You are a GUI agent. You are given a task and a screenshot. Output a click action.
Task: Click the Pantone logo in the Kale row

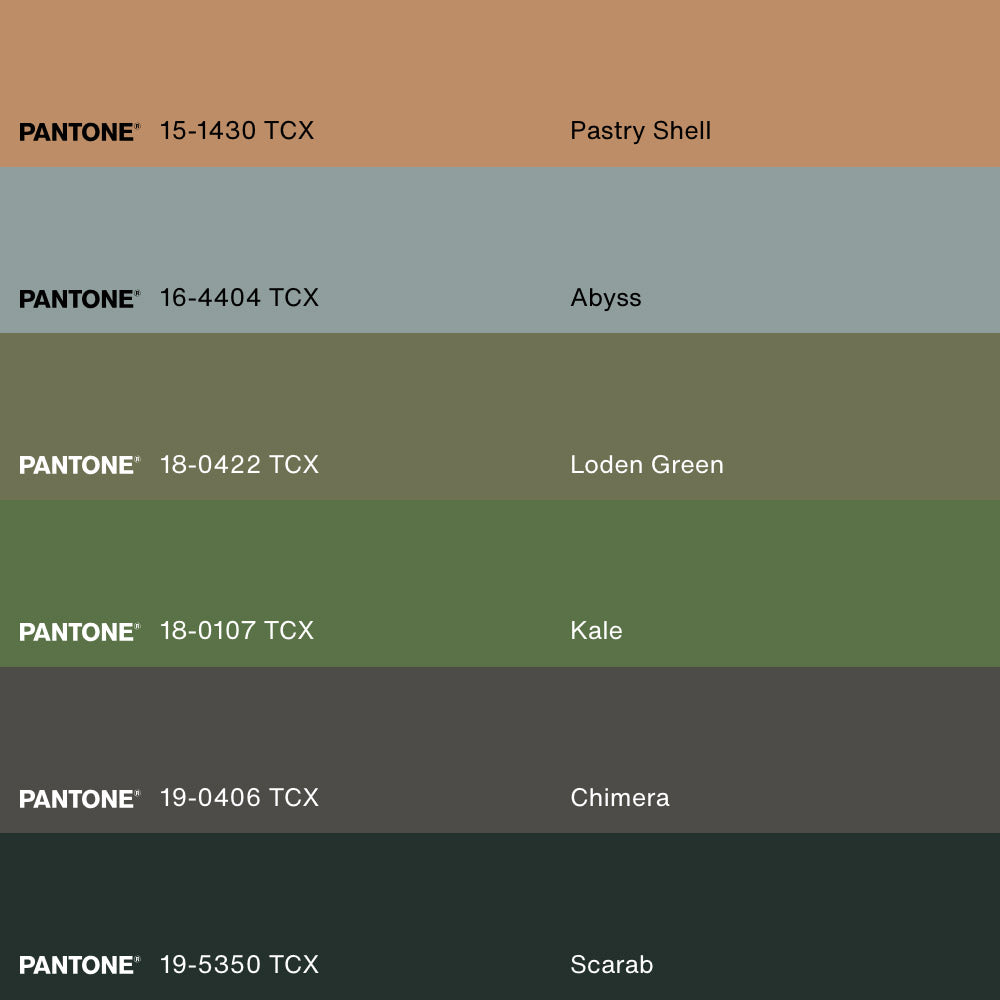tap(79, 632)
